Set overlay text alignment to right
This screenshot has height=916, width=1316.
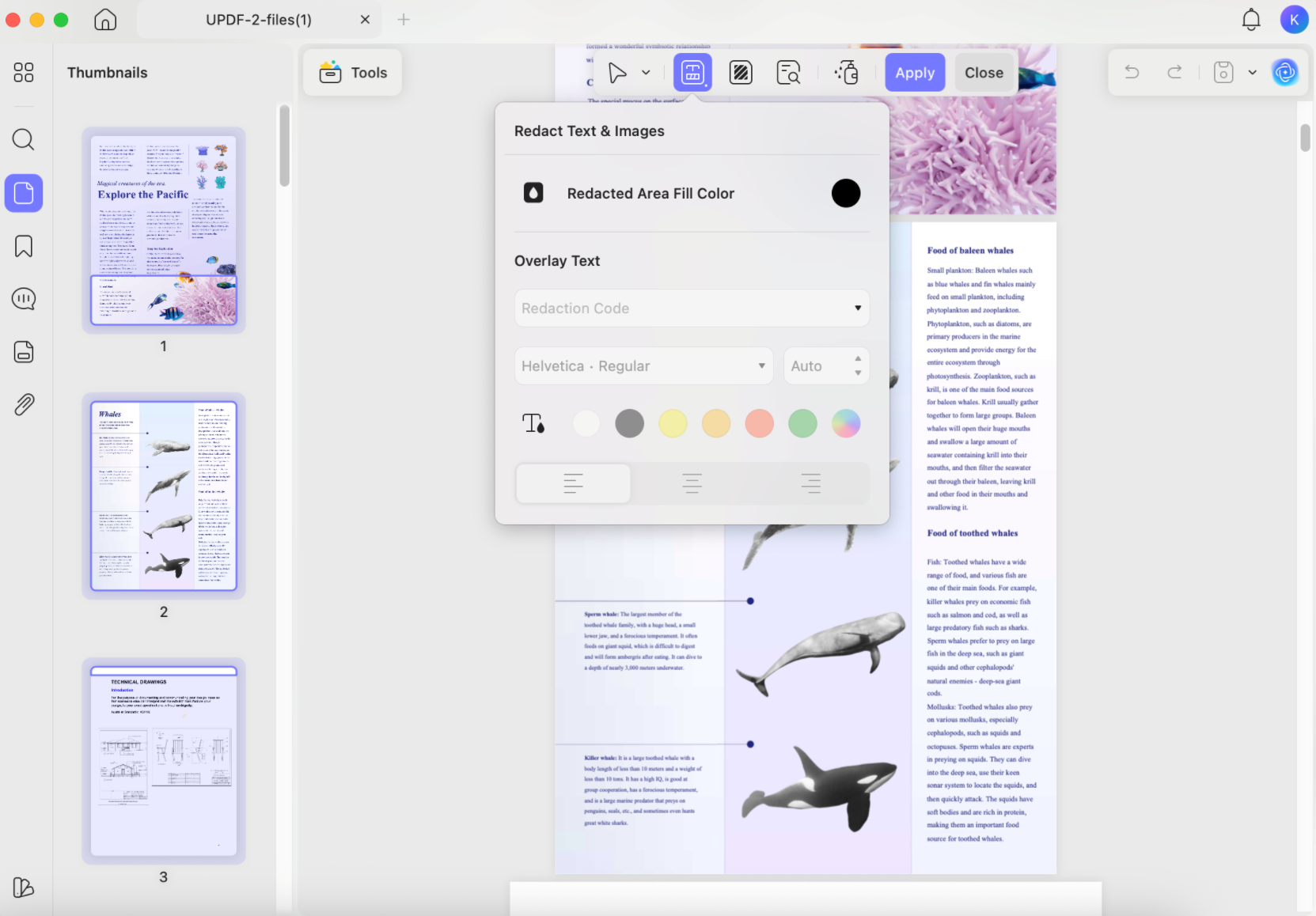point(811,483)
